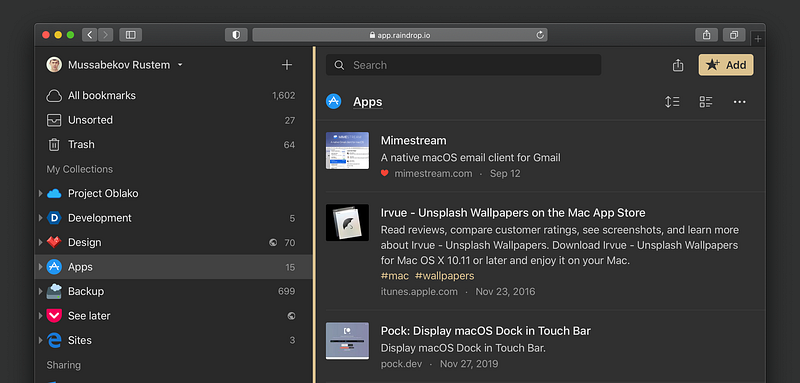This screenshot has width=800, height=383.
Task: Click the All bookmarks cloud icon
Action: tap(54, 95)
